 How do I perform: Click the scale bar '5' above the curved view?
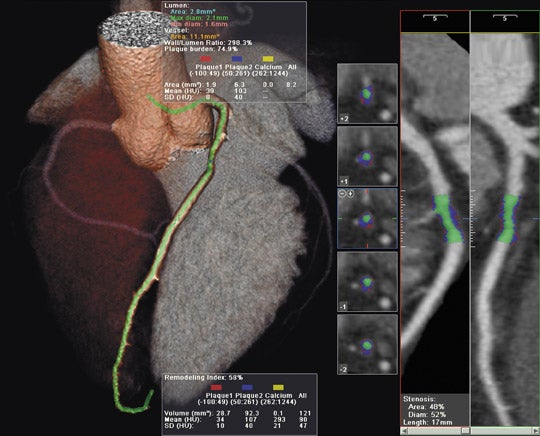435,18
